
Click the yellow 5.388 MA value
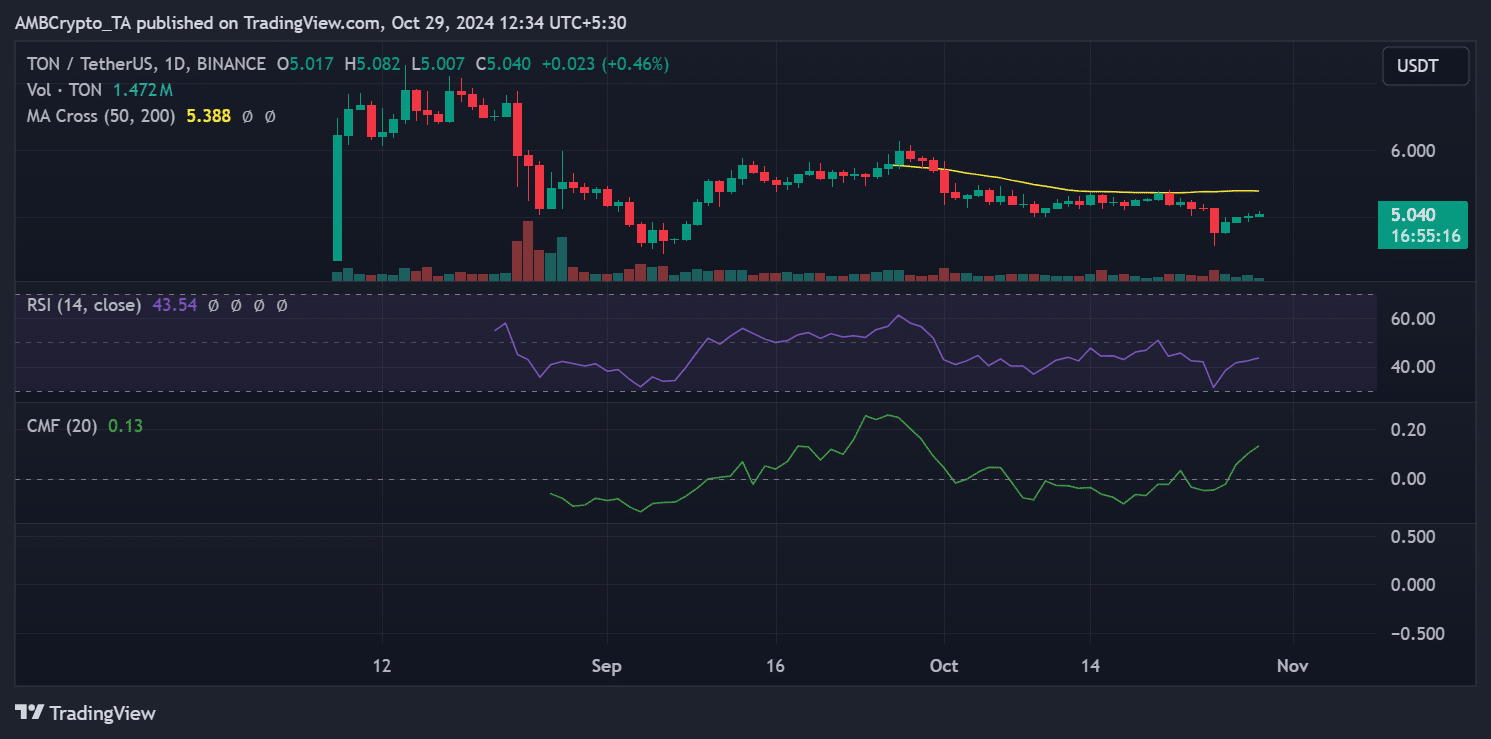(x=208, y=116)
